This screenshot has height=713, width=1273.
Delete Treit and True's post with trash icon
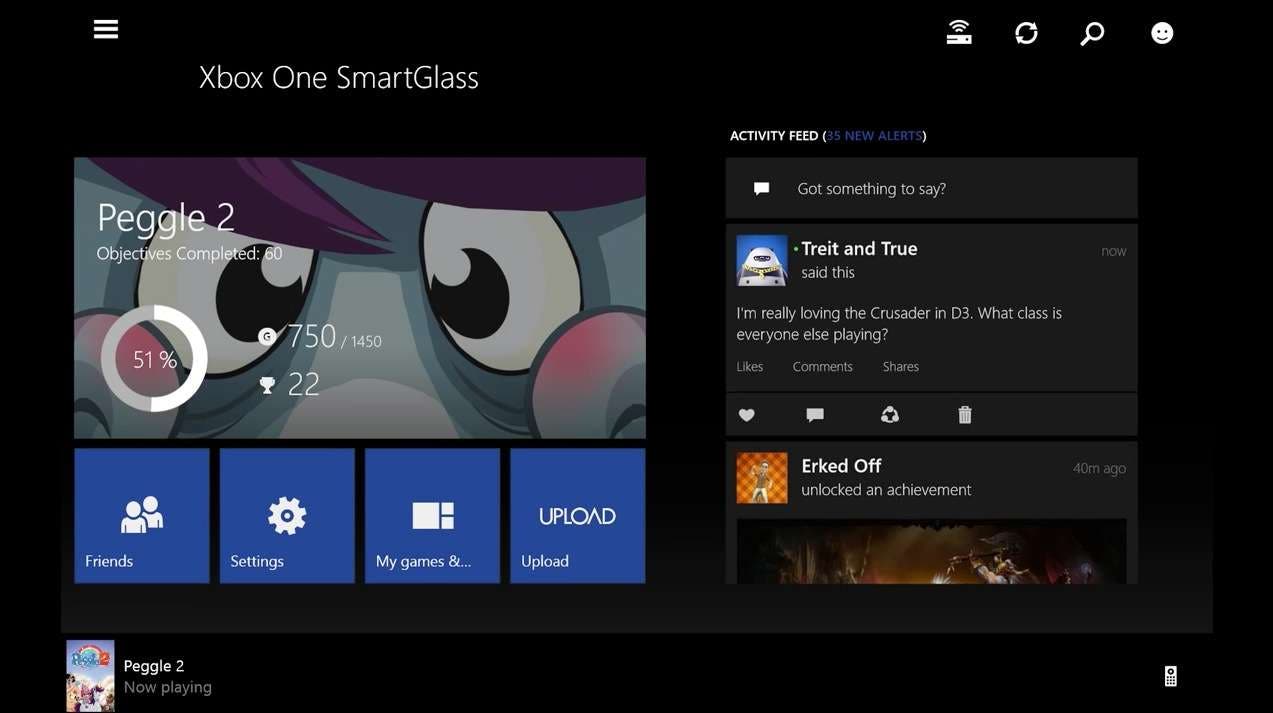pyautogui.click(x=965, y=414)
